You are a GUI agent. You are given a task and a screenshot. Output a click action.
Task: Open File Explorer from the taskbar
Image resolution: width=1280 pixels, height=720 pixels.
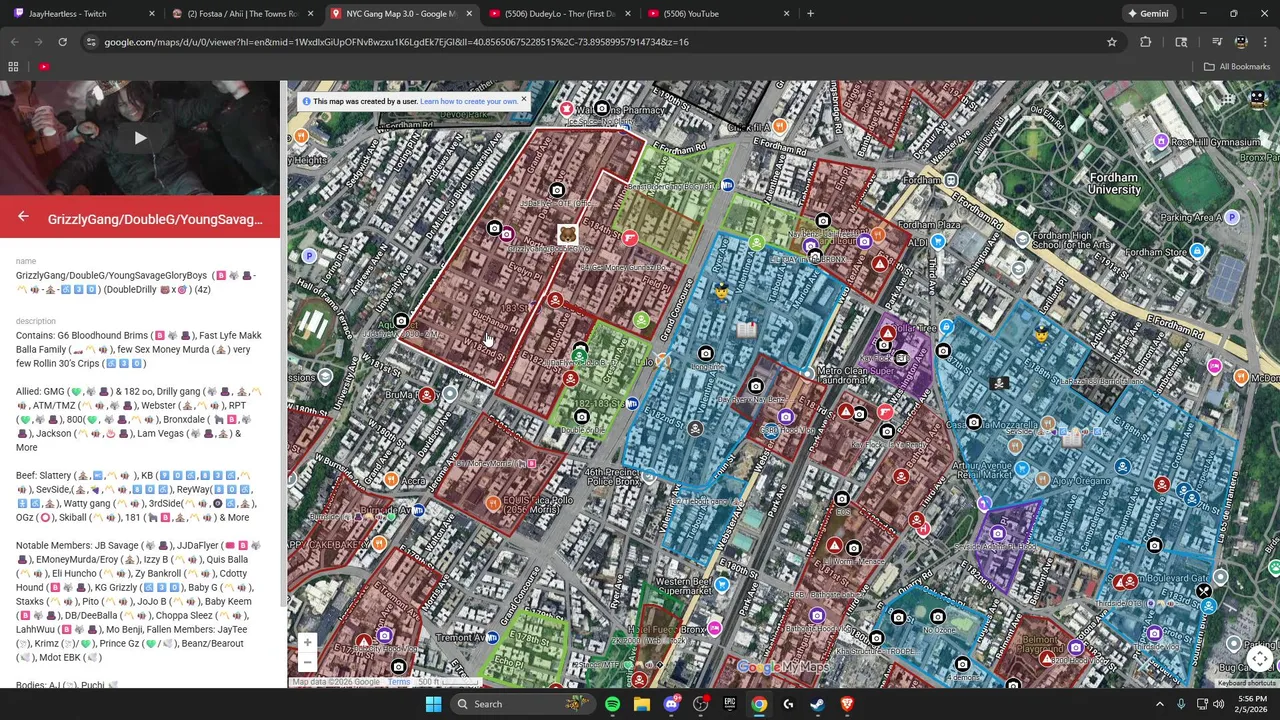click(x=642, y=704)
